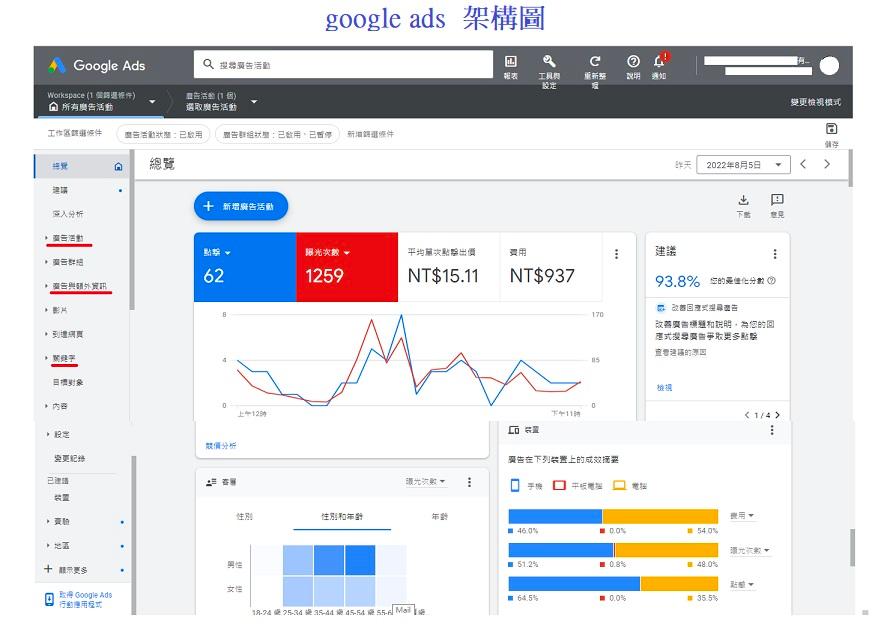This screenshot has width=884, height=639.
Task: Click the download (下載) icon
Action: click(744, 200)
